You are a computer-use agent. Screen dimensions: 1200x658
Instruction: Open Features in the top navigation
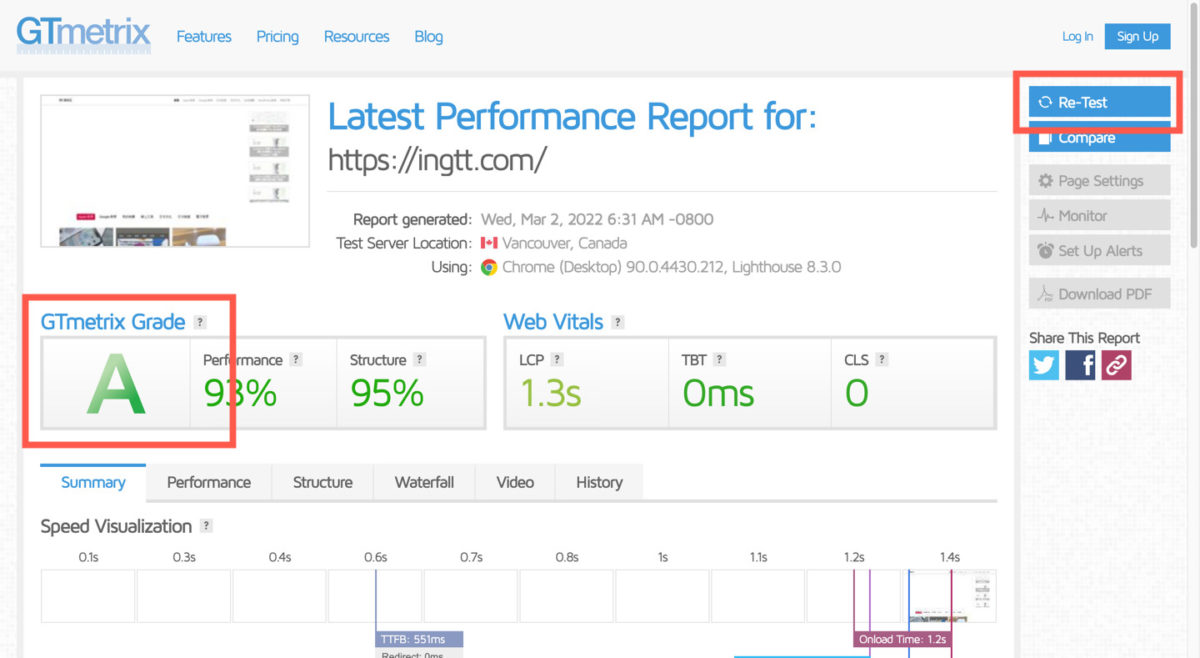pos(204,36)
